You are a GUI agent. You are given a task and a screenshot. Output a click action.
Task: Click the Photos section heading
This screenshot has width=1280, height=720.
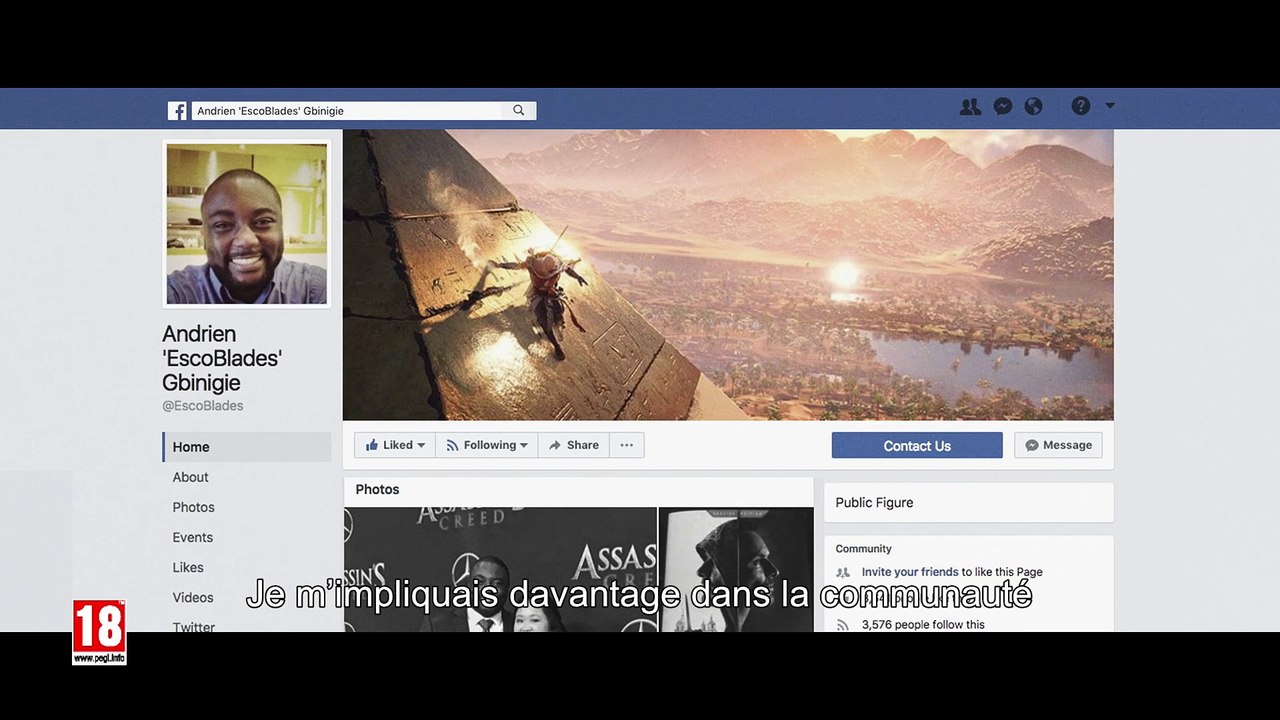pos(377,489)
